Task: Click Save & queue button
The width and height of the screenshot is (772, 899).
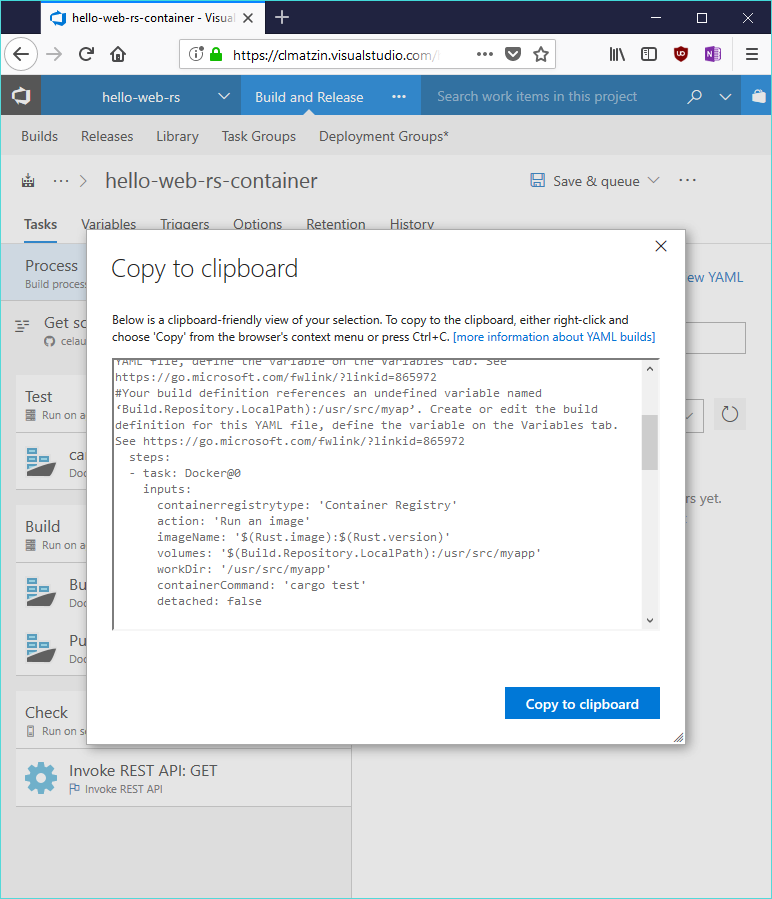Action: (585, 181)
